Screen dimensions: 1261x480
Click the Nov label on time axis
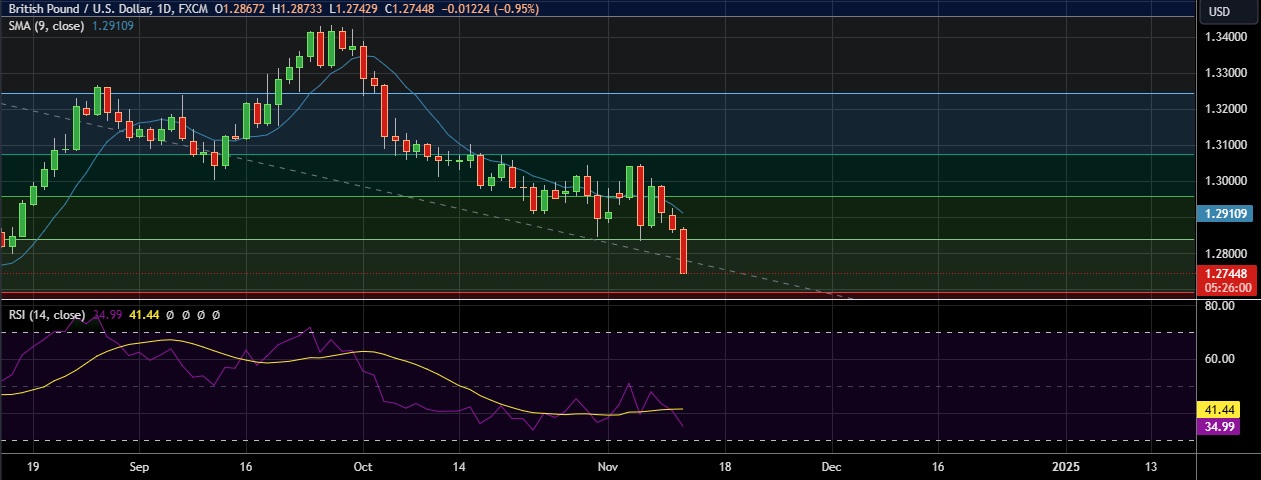[x=608, y=467]
